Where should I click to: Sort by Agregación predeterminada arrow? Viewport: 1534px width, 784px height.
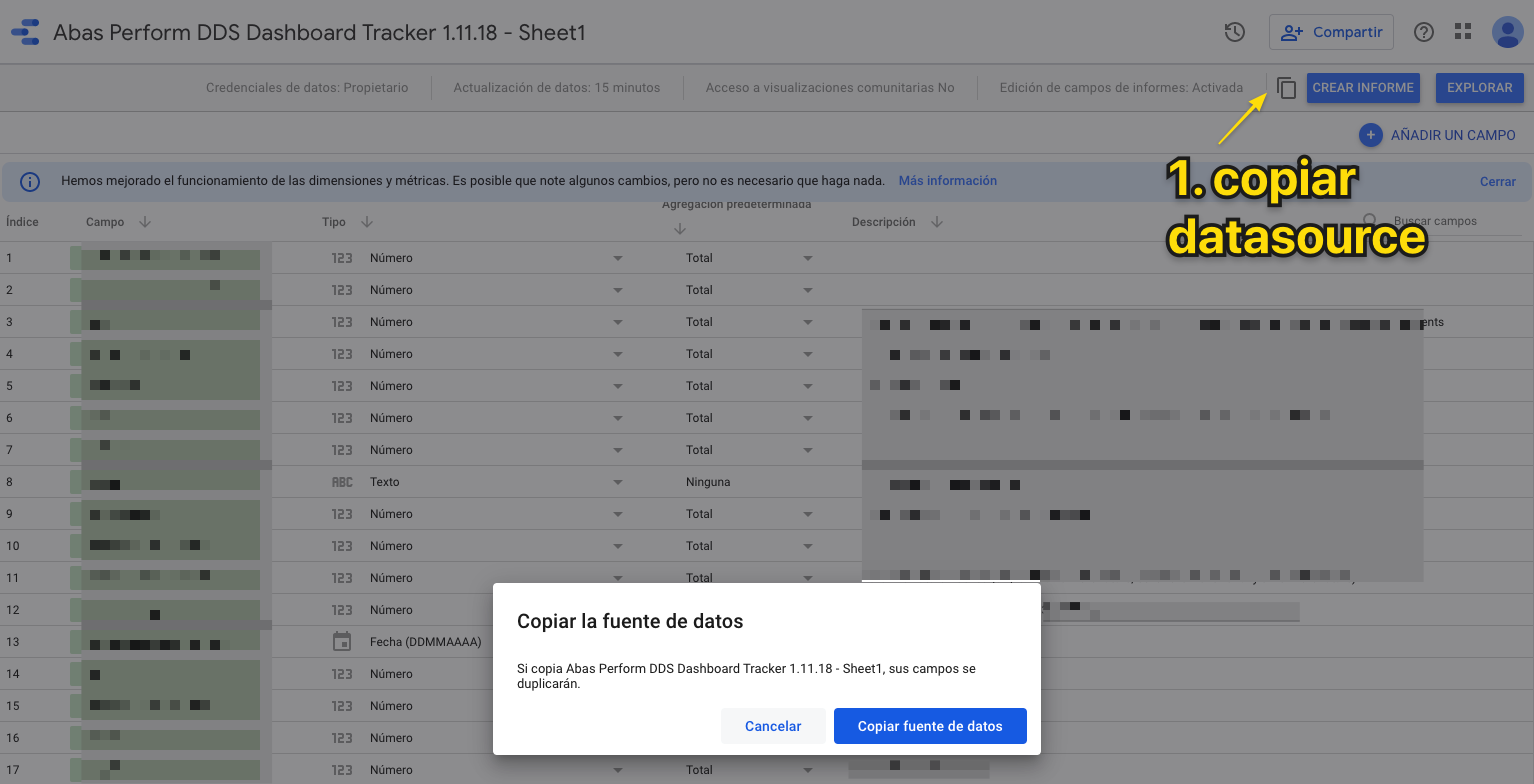click(x=680, y=228)
